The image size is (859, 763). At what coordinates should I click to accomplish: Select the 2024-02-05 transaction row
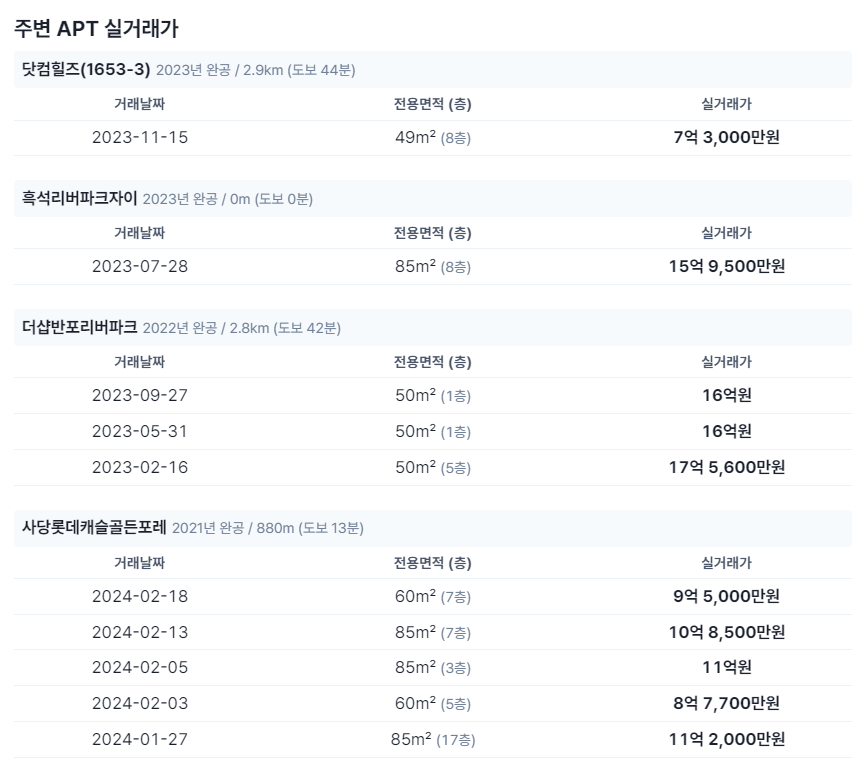pyautogui.click(x=432, y=668)
